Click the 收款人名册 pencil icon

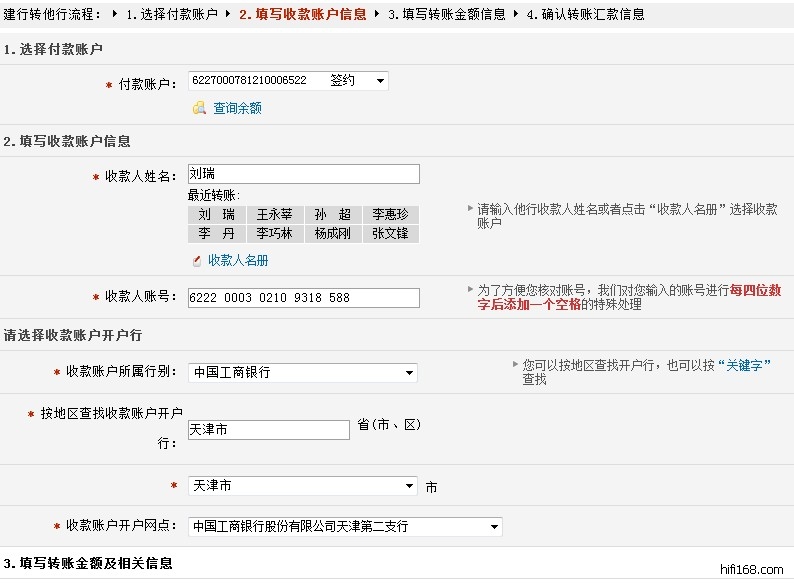click(197, 260)
